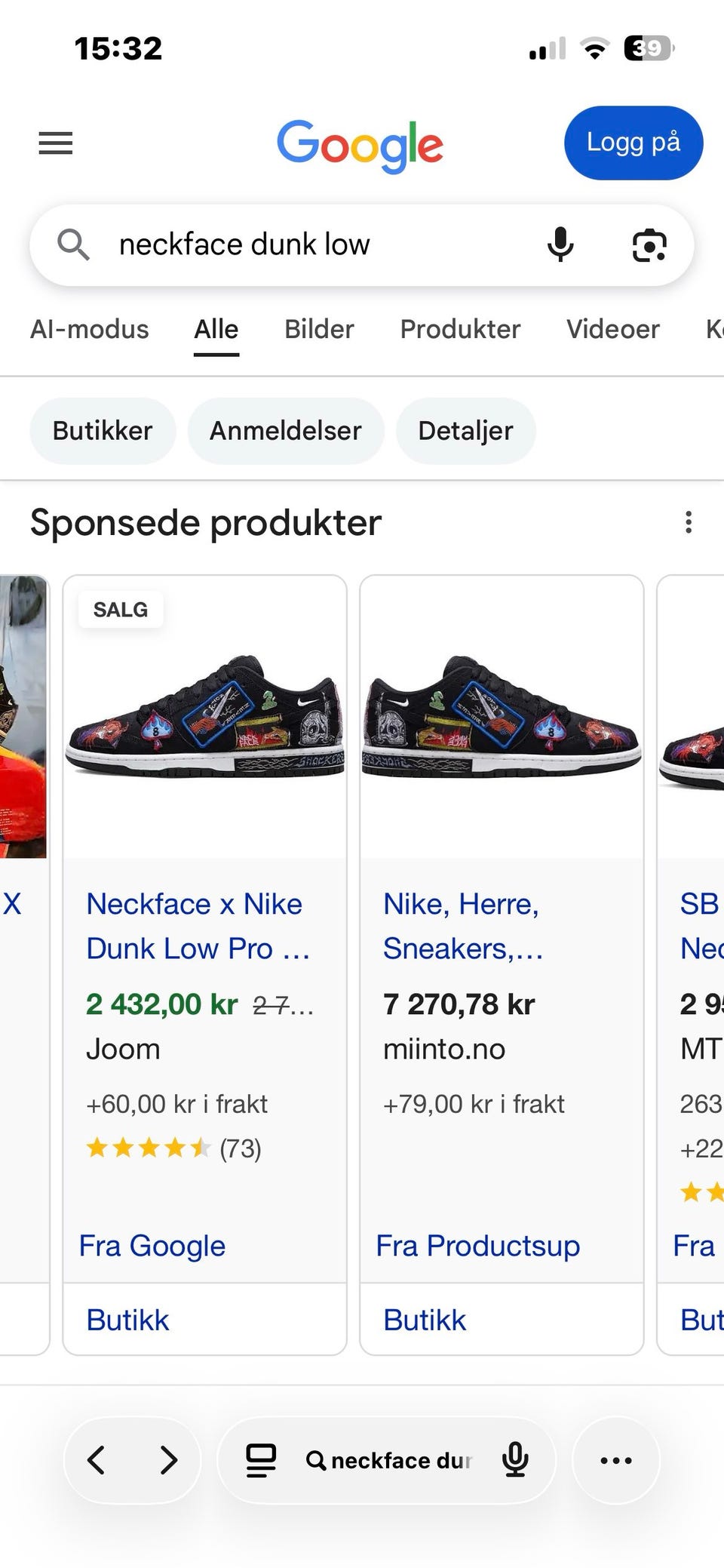724x1568 pixels.
Task: Open the browser tabs overview icon
Action: coord(261,1460)
